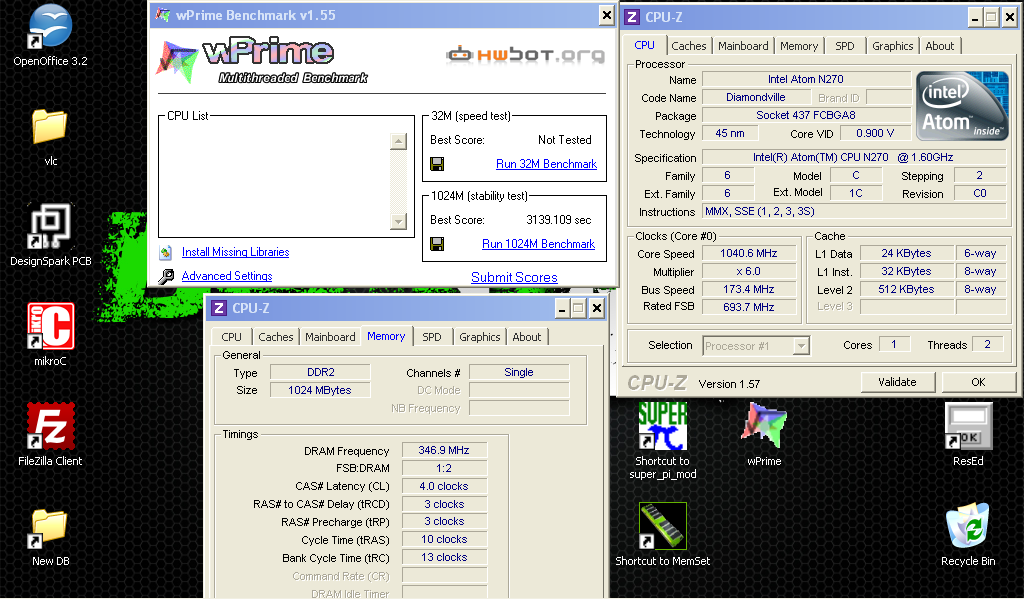
Task: Click the 1024 MBytes memory size value
Action: [x=320, y=390]
